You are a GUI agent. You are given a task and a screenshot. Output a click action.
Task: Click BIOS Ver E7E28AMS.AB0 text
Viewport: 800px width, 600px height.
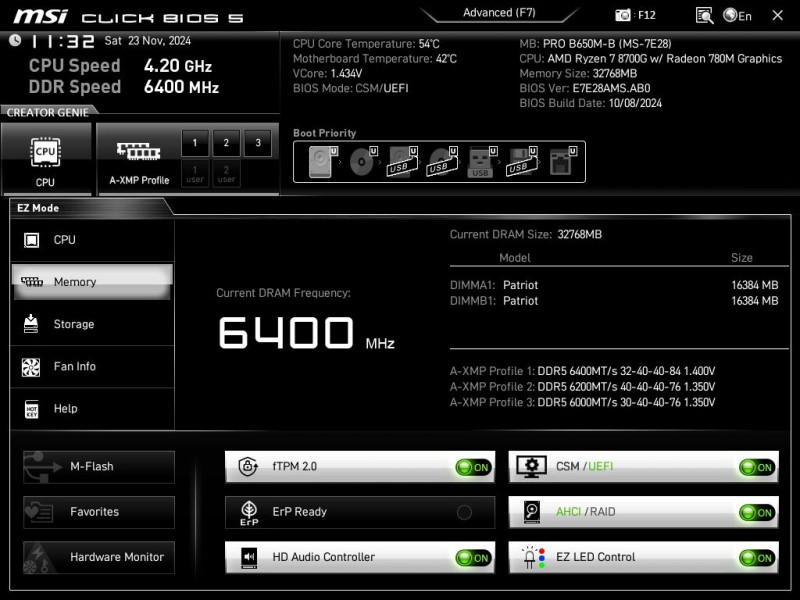coord(585,88)
